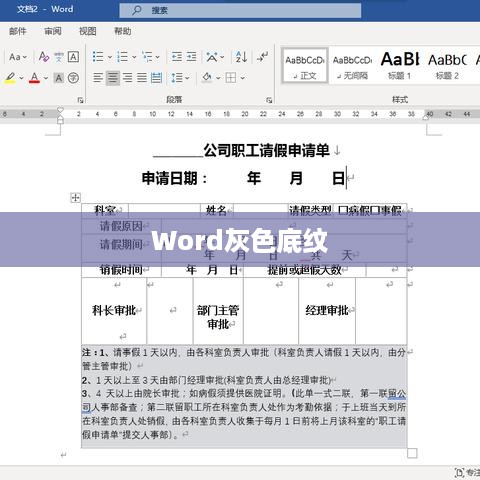Apply bulleted list formatting
This screenshot has width=480, height=480.
98,57
